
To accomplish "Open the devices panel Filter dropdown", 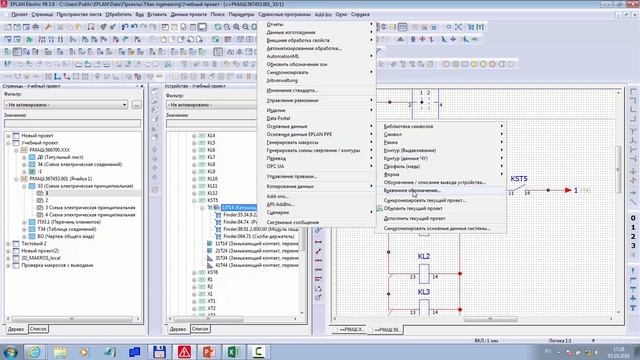I will (211, 105).
